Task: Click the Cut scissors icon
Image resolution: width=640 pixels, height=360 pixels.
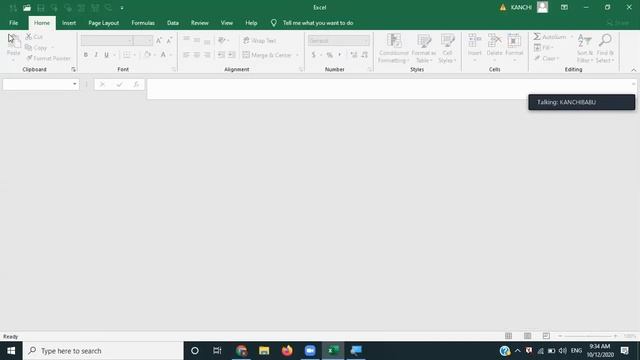Action: click(29, 37)
